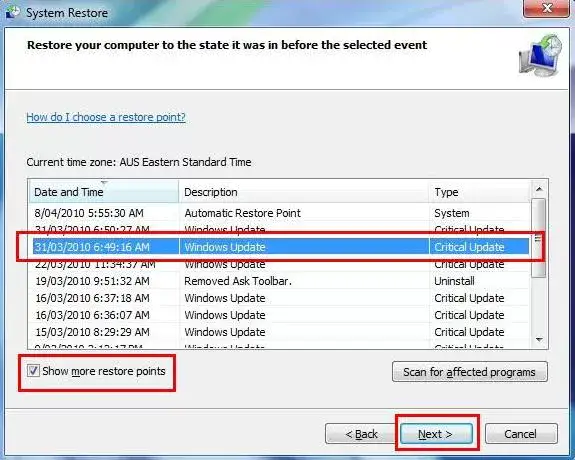Uncheck Show more restore points checkbox
The image size is (575, 460).
click(x=33, y=371)
